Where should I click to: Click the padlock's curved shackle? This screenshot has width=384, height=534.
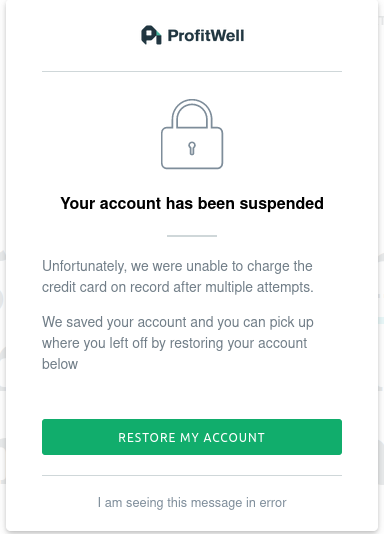tap(192, 113)
